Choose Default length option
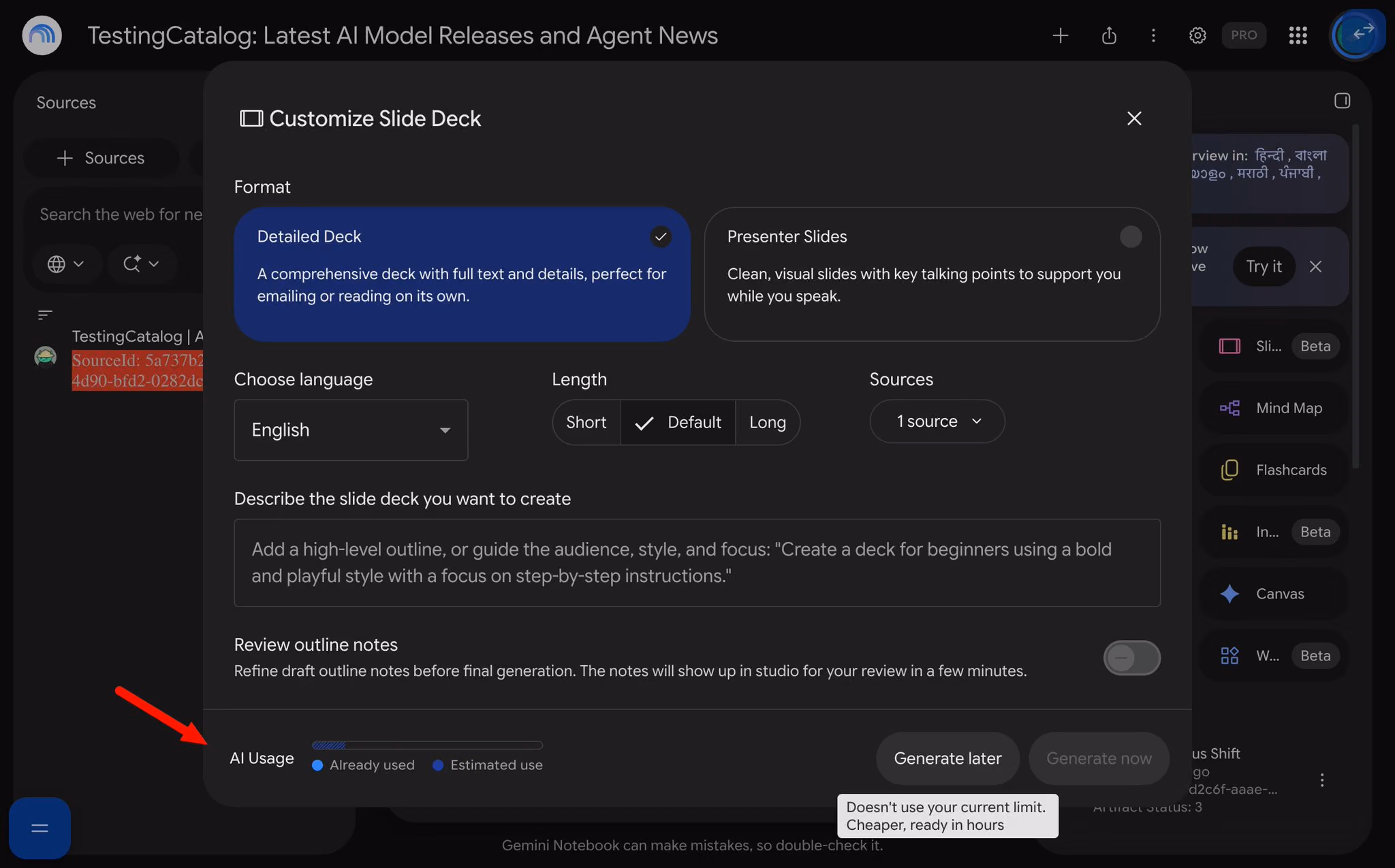The height and width of the screenshot is (868, 1395). [x=678, y=422]
